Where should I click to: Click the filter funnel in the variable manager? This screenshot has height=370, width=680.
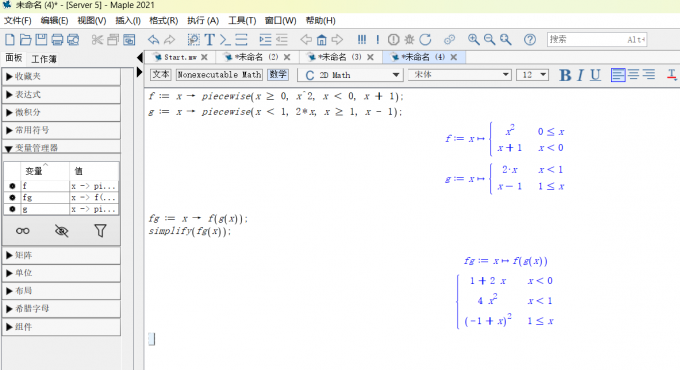click(100, 231)
